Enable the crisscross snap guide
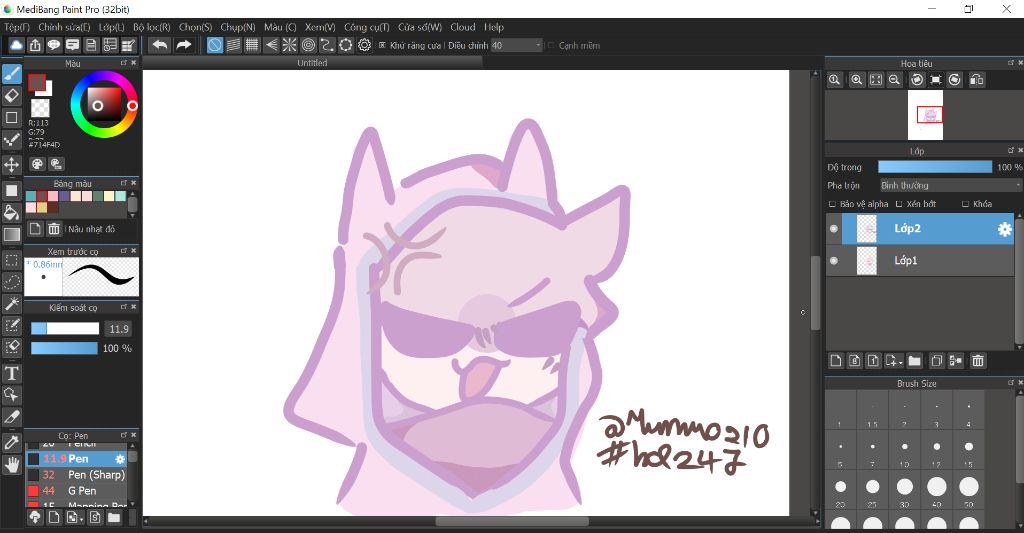This screenshot has width=1024, height=533. (x=251, y=45)
